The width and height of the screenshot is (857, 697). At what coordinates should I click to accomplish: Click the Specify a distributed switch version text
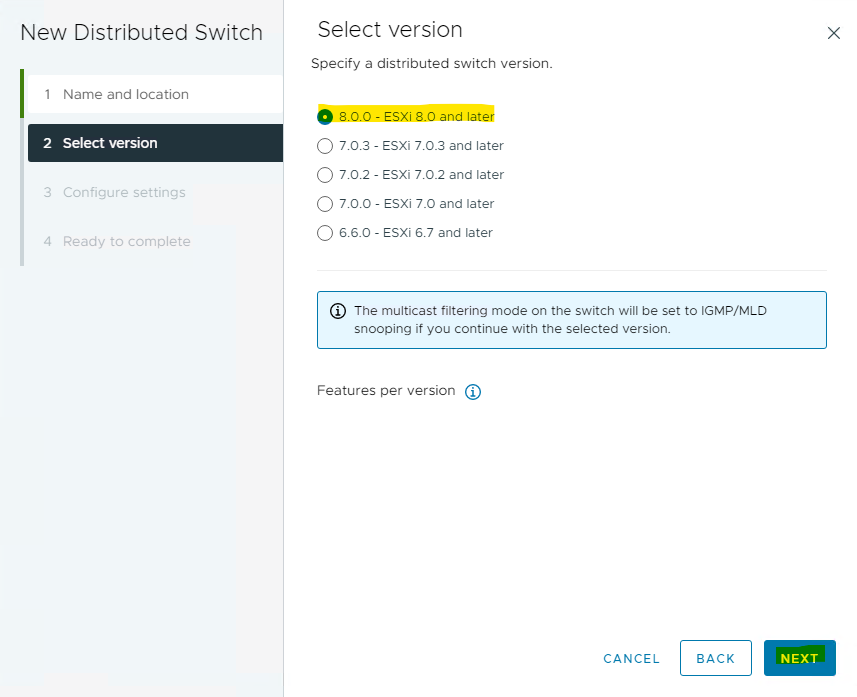click(431, 63)
